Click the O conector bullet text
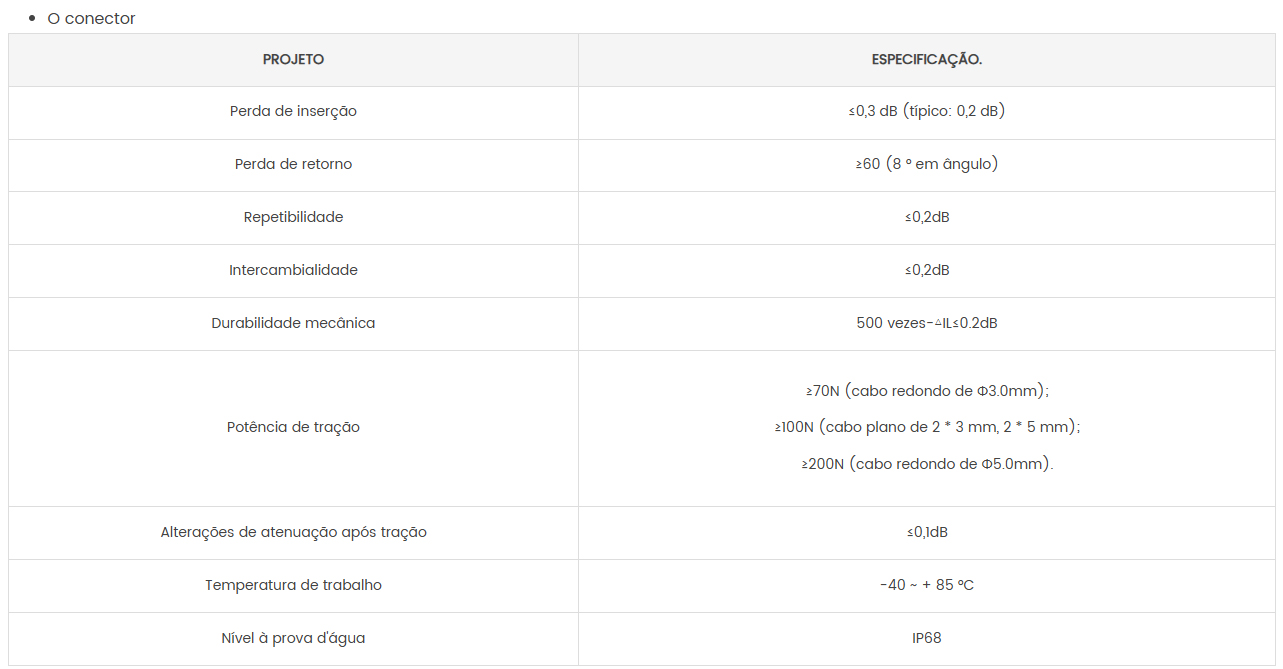The height and width of the screenshot is (669, 1283). coord(91,18)
